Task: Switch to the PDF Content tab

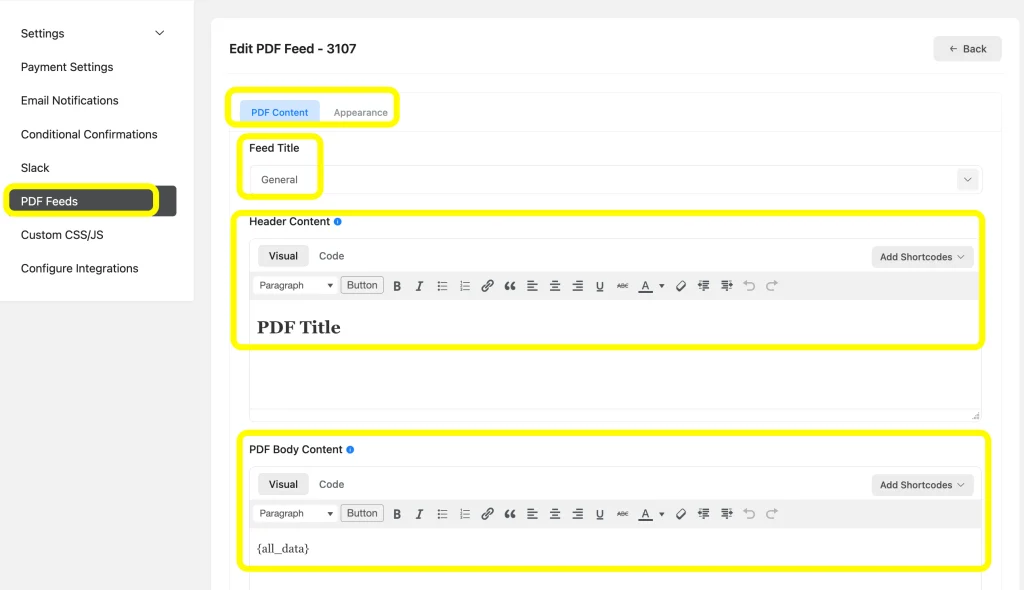Action: click(x=280, y=112)
